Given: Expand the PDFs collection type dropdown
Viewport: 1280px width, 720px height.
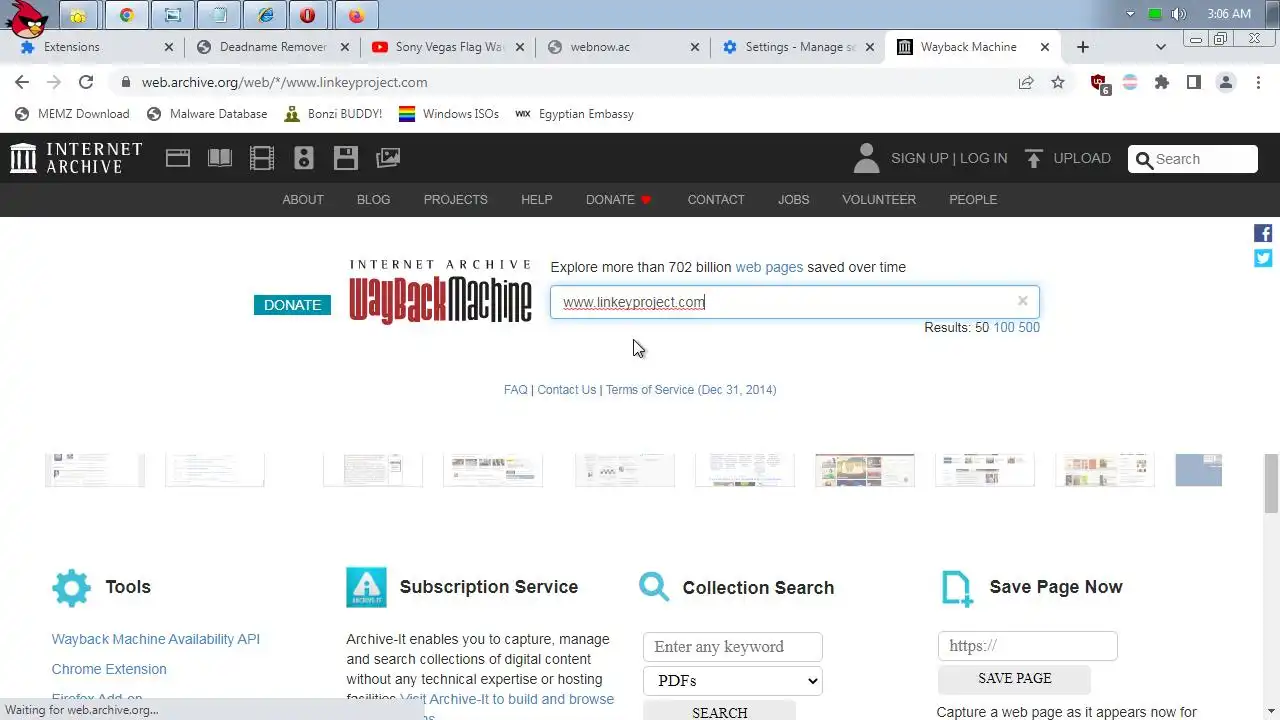Looking at the screenshot, I should (x=733, y=681).
